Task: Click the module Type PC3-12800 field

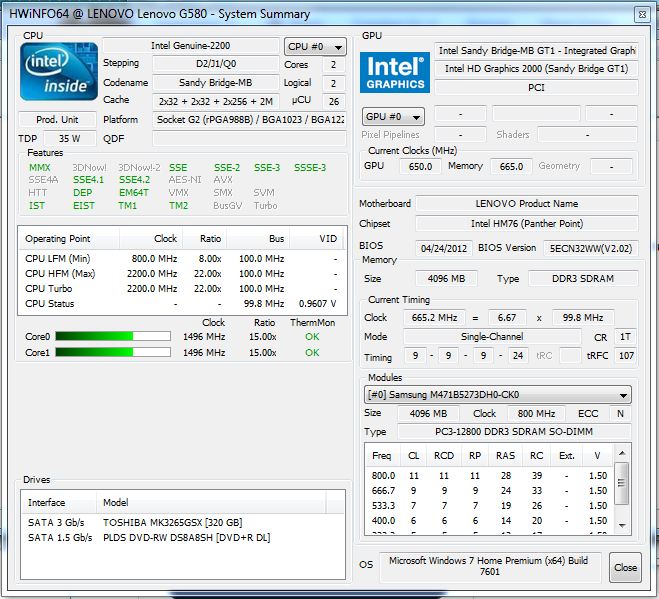Action: pyautogui.click(x=514, y=432)
